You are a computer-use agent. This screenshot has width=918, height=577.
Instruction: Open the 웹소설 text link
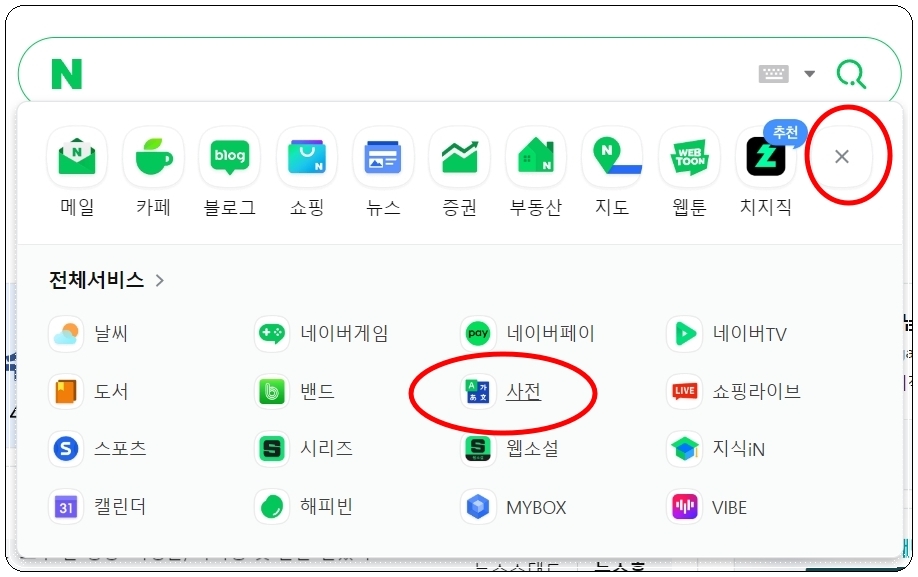point(532,449)
